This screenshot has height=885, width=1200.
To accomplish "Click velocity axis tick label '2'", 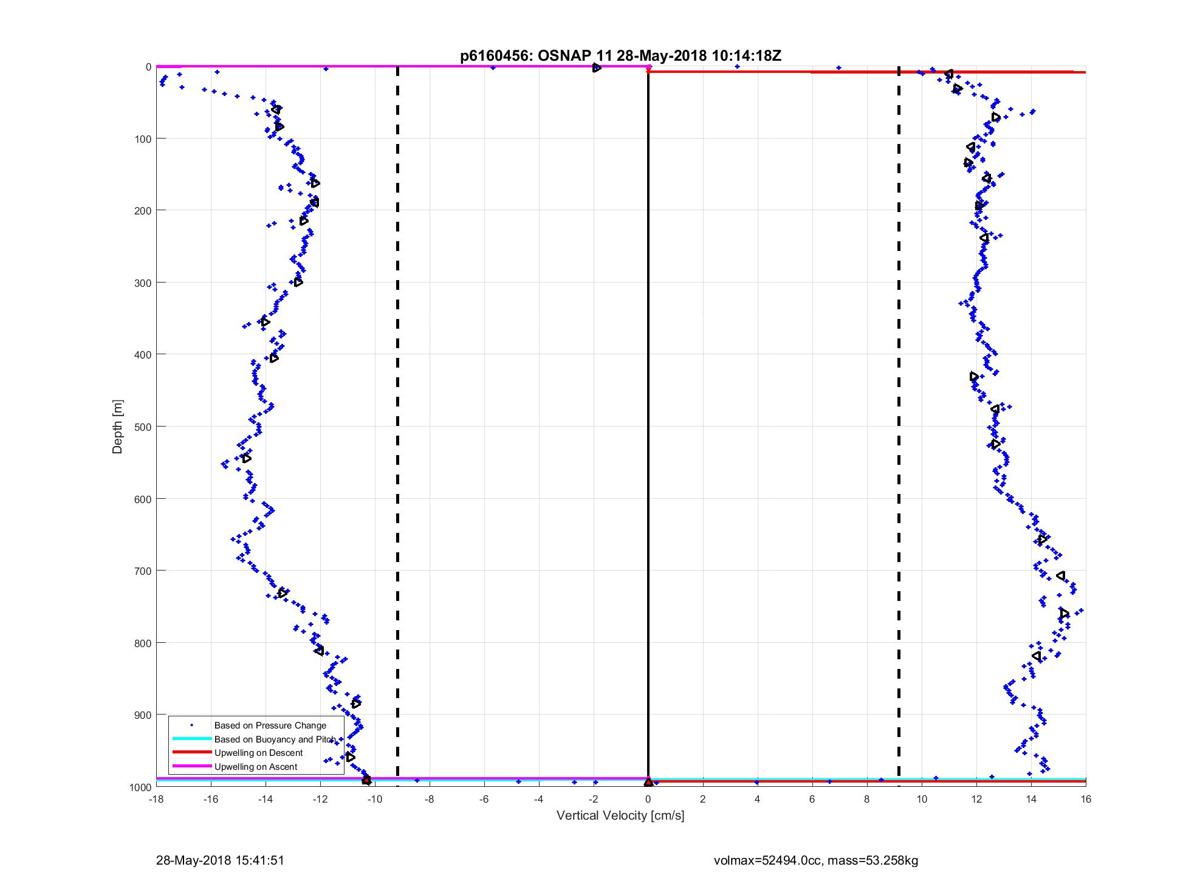I will [x=703, y=800].
